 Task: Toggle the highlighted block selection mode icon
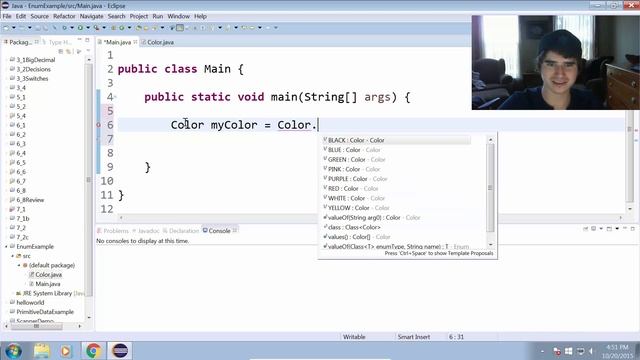pyautogui.click(x=180, y=28)
